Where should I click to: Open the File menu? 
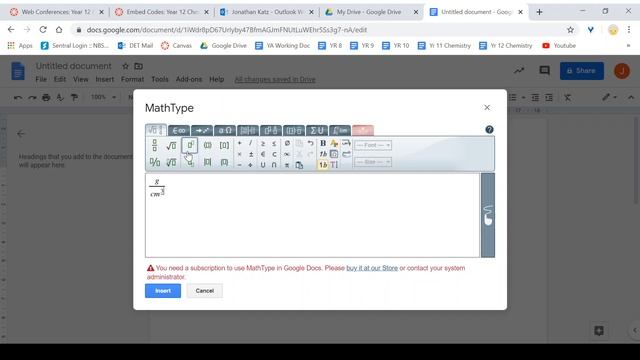point(41,79)
